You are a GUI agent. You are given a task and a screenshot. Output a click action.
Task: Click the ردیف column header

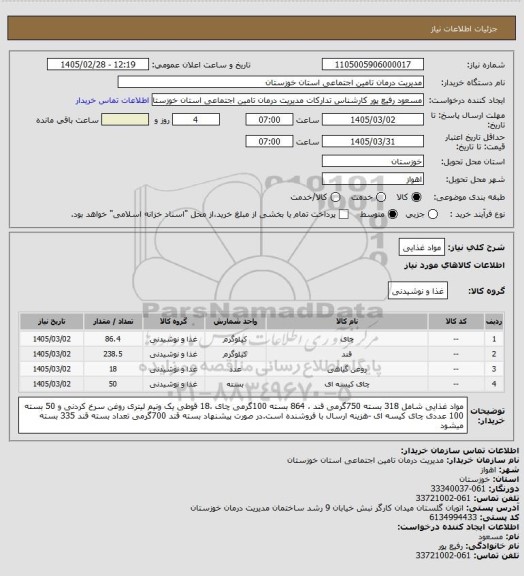click(x=494, y=321)
